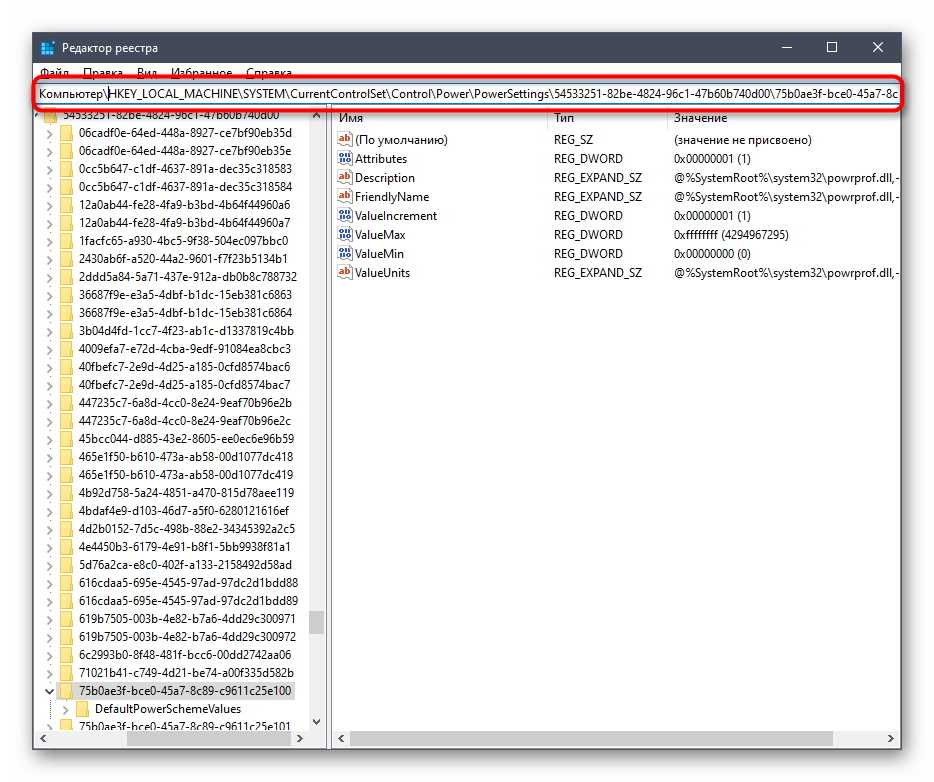Collapse the 75b0ae3f-...c25e100 key
Screen dimensions: 934x782
coord(49,690)
